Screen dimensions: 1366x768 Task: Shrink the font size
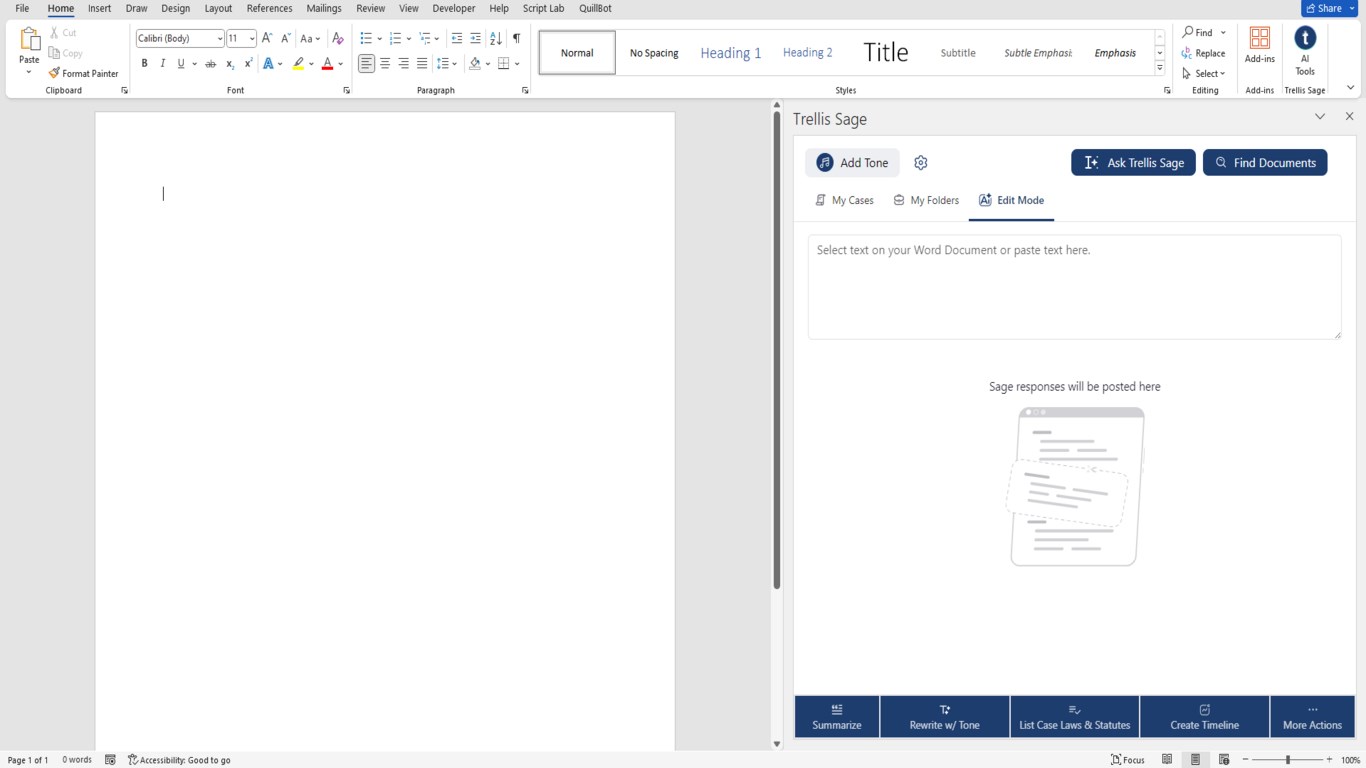[x=286, y=38]
